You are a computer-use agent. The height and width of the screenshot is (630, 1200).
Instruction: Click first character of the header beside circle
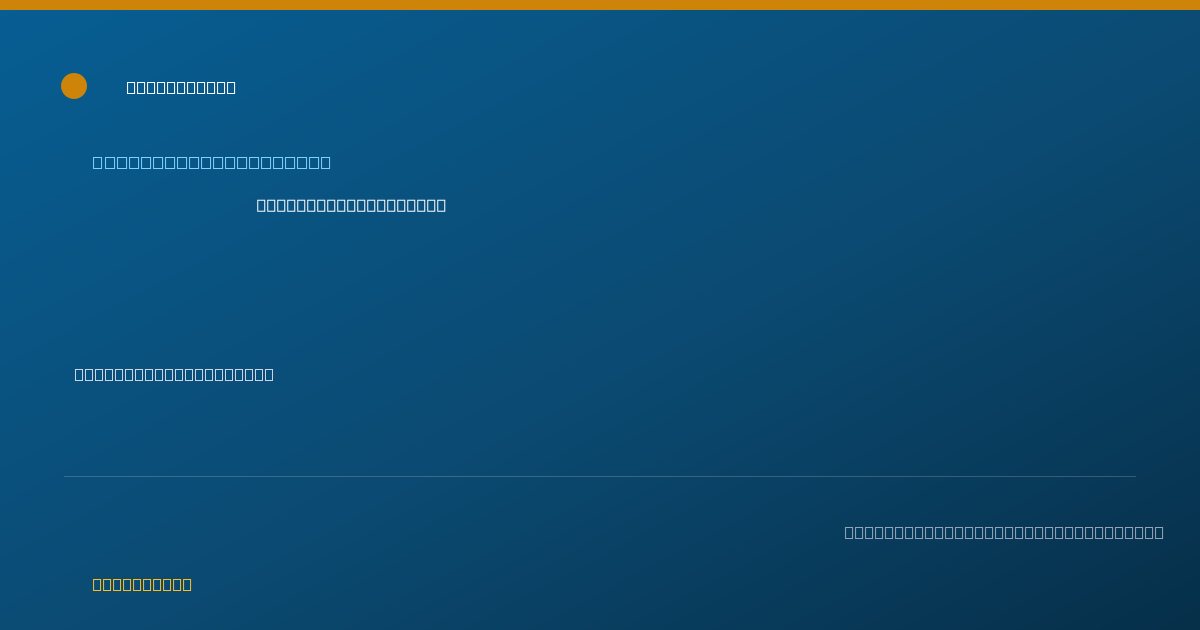[x=131, y=87]
